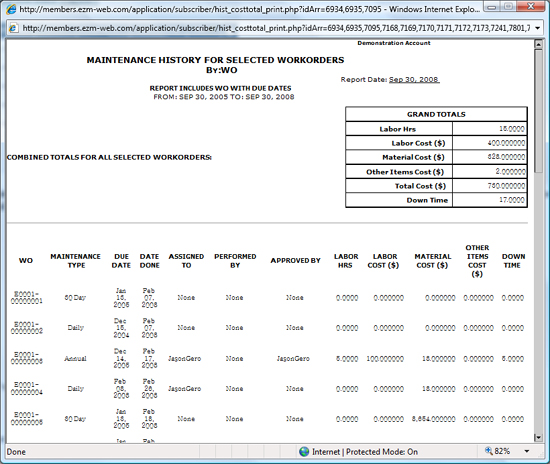Click the scroll down arrow of scrollbar
This screenshot has height=464, width=550.
(x=538, y=437)
